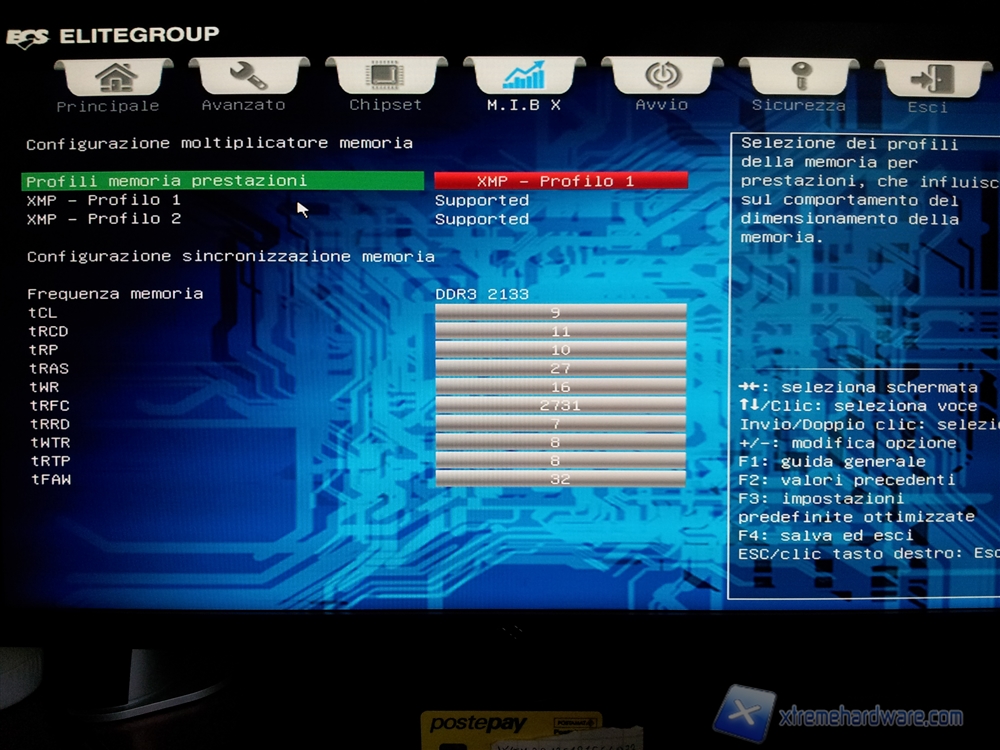The width and height of the screenshot is (1000, 750).
Task: Click the XMP - Profilo 2 entry
Action: pos(104,219)
